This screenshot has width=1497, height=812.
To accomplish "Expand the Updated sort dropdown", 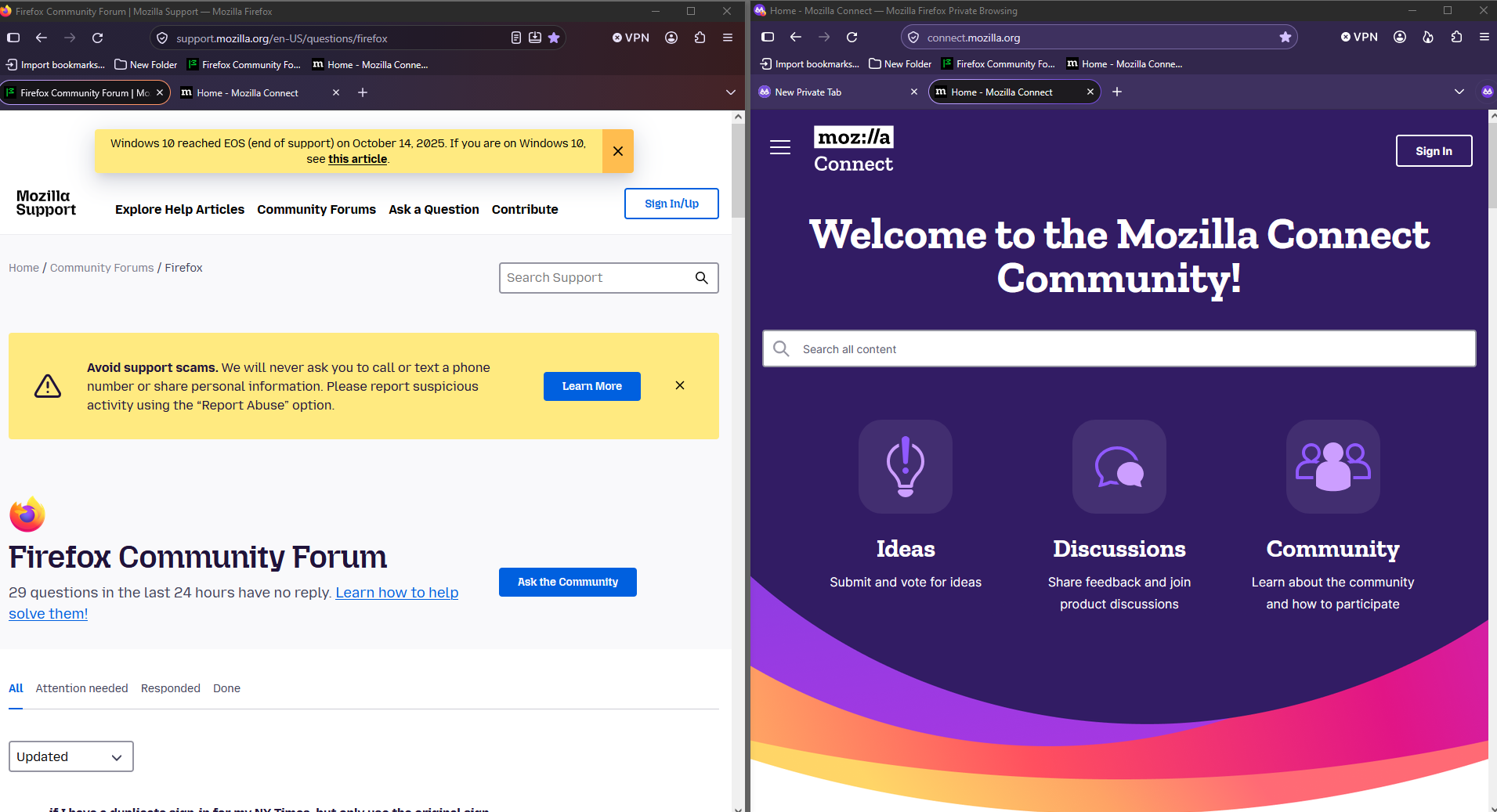I will (x=71, y=756).
